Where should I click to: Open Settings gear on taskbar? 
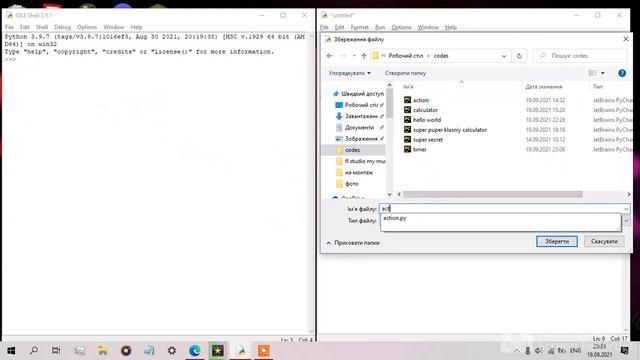[172, 351]
